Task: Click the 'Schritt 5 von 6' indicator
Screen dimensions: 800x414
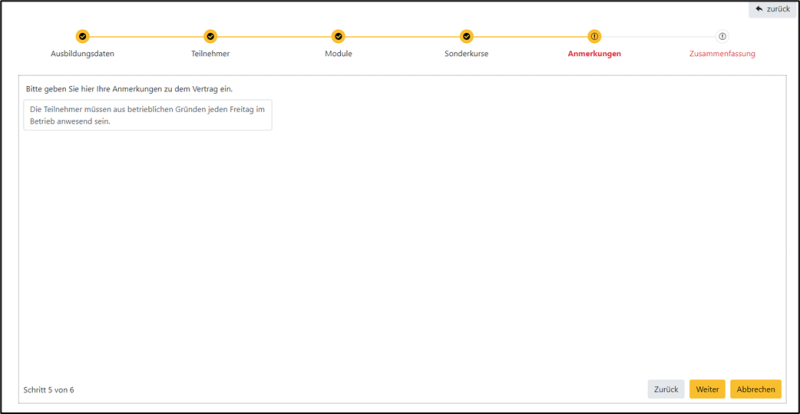Action: [x=48, y=389]
